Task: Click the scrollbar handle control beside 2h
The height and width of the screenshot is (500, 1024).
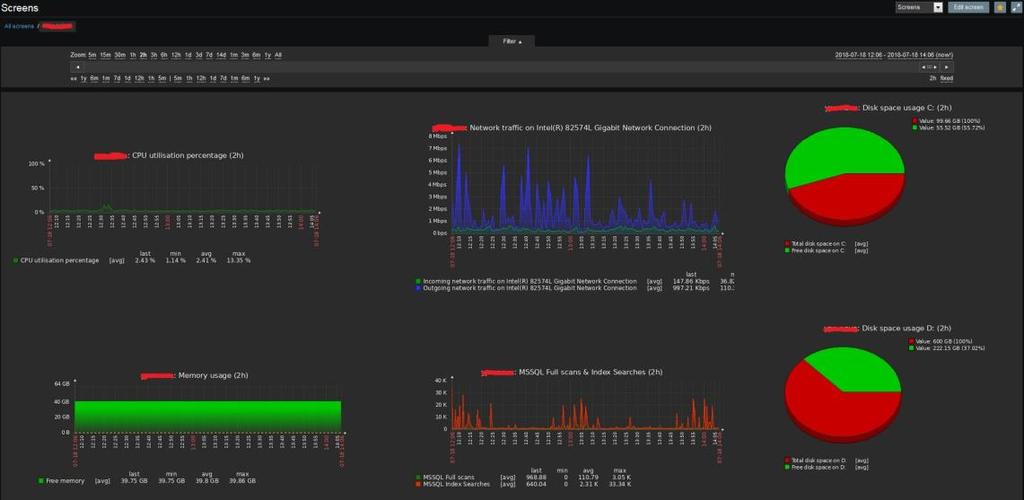Action: point(929,67)
